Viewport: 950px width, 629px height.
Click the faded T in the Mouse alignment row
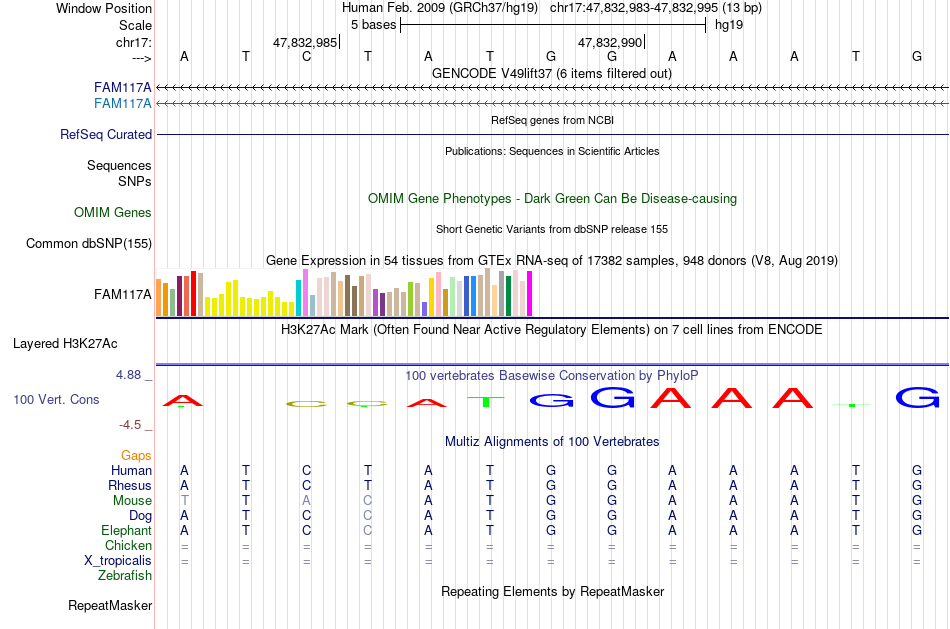point(184,501)
